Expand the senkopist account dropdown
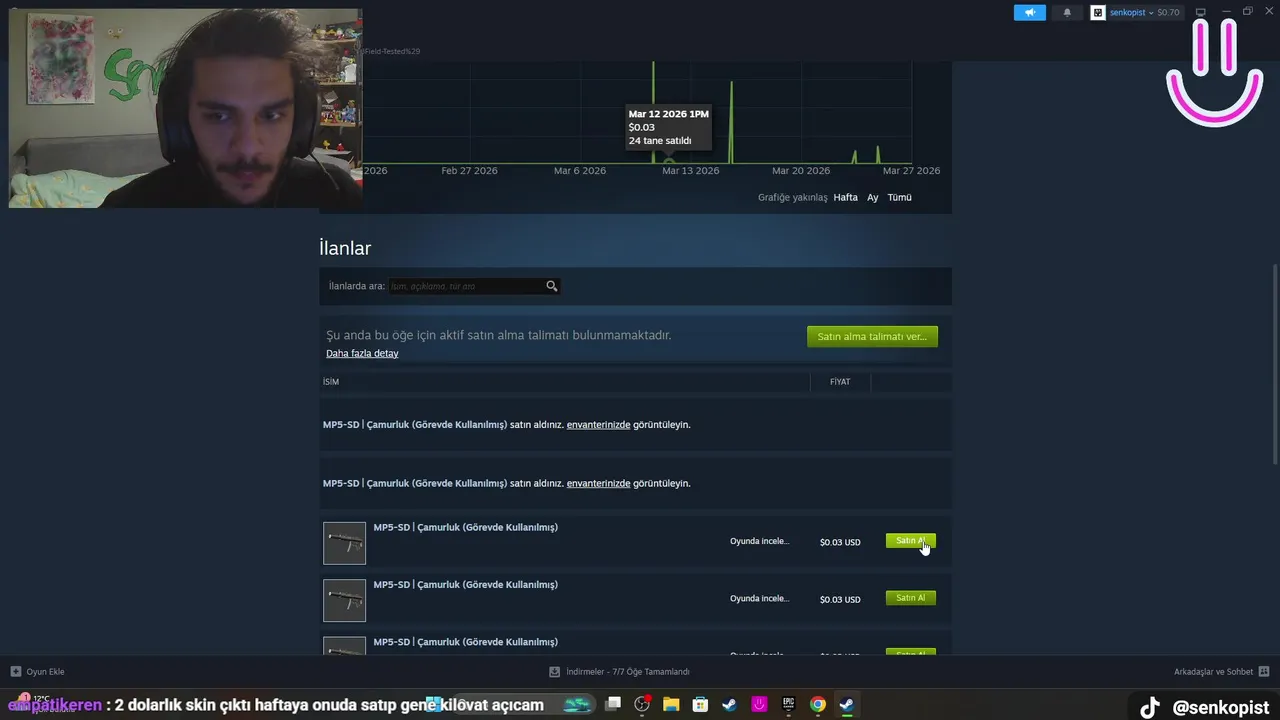Viewport: 1280px width, 720px height. 1151,12
